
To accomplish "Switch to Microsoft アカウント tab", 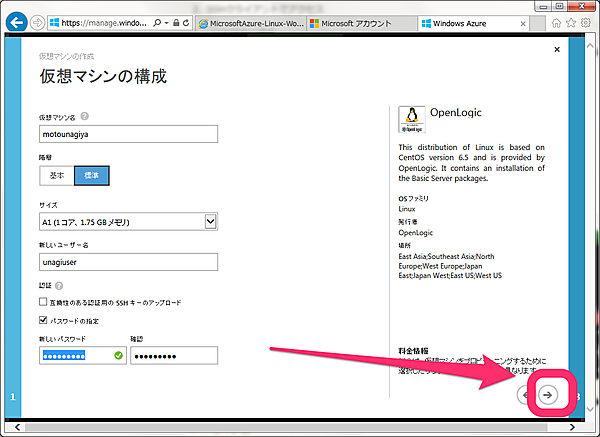I will tap(362, 23).
